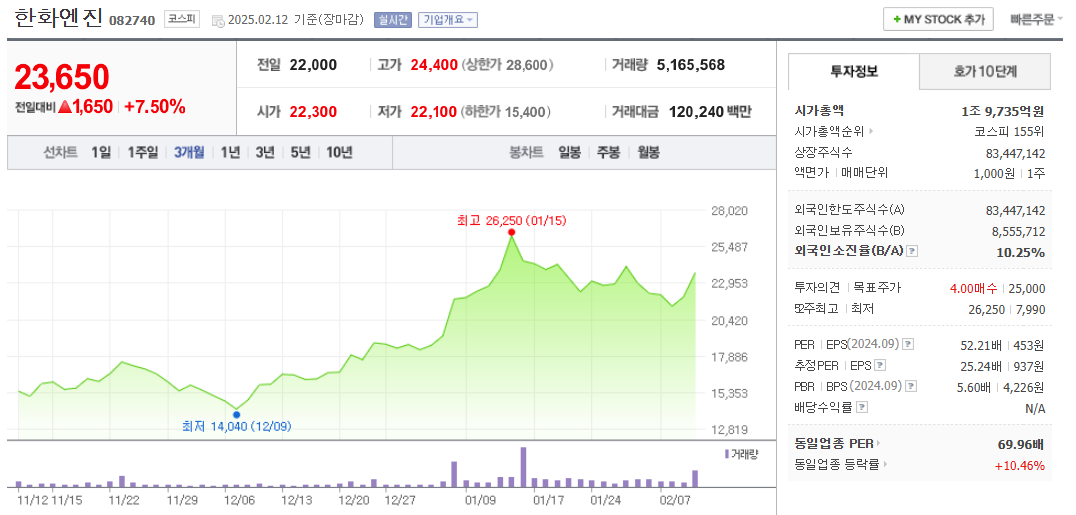Click the calendar icon beside 2025.02.12 date
Viewport: 1076px width, 515px height.
[x=218, y=21]
